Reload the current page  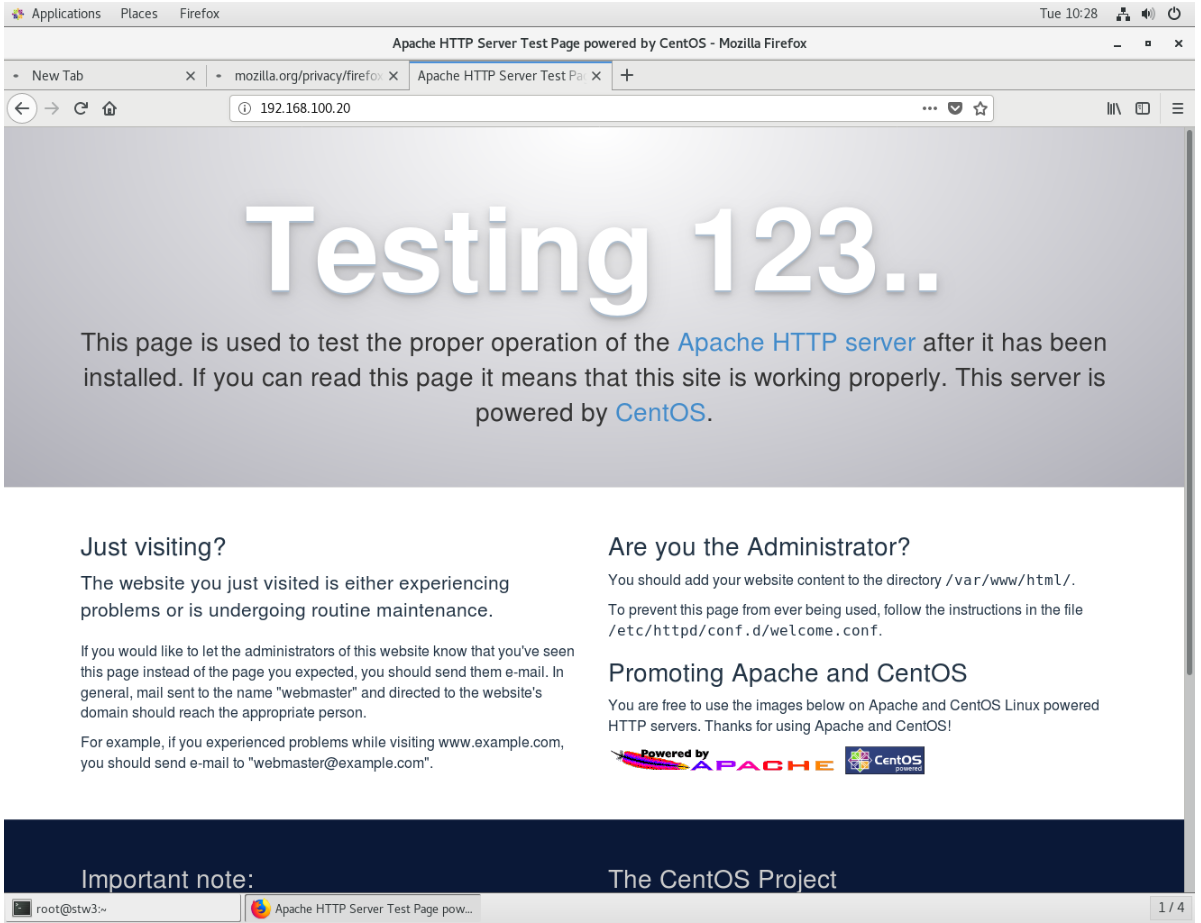coord(81,108)
